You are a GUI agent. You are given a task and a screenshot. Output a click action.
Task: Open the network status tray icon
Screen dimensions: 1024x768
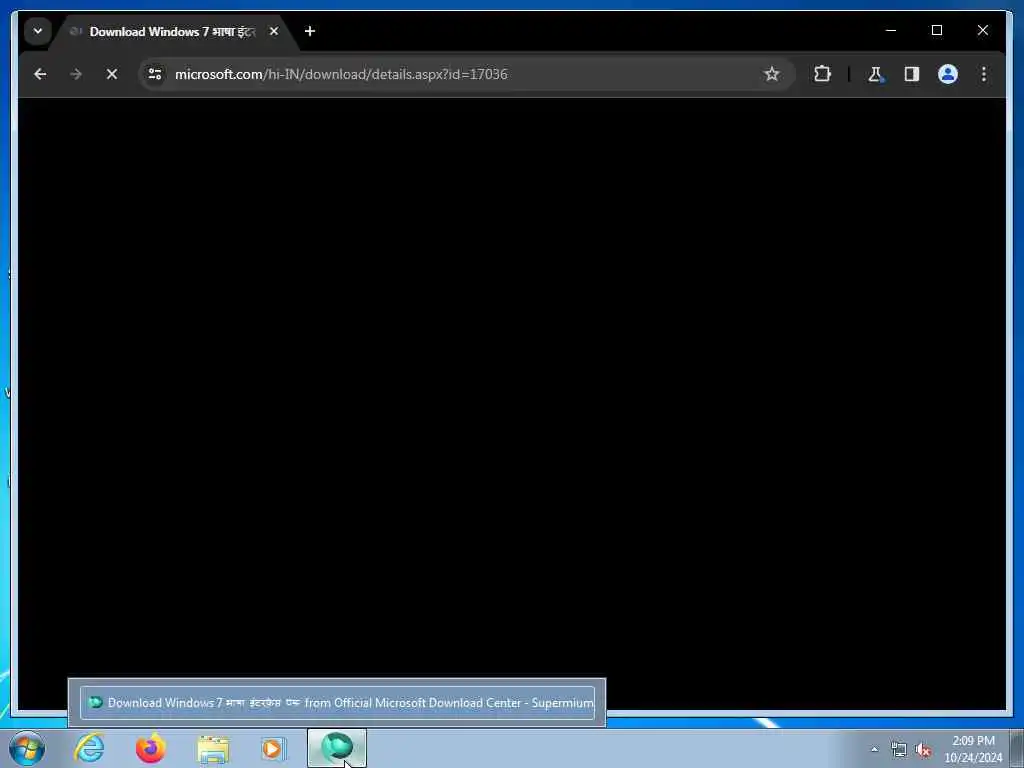pyautogui.click(x=899, y=750)
